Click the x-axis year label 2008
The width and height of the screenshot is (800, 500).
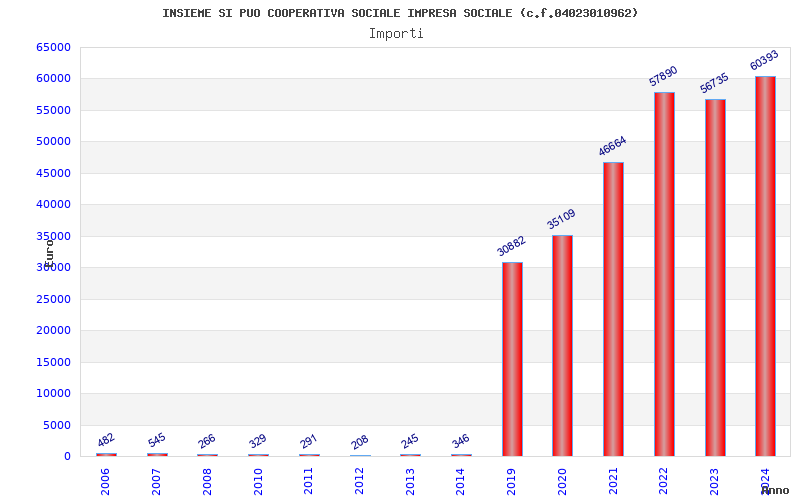tap(207, 482)
